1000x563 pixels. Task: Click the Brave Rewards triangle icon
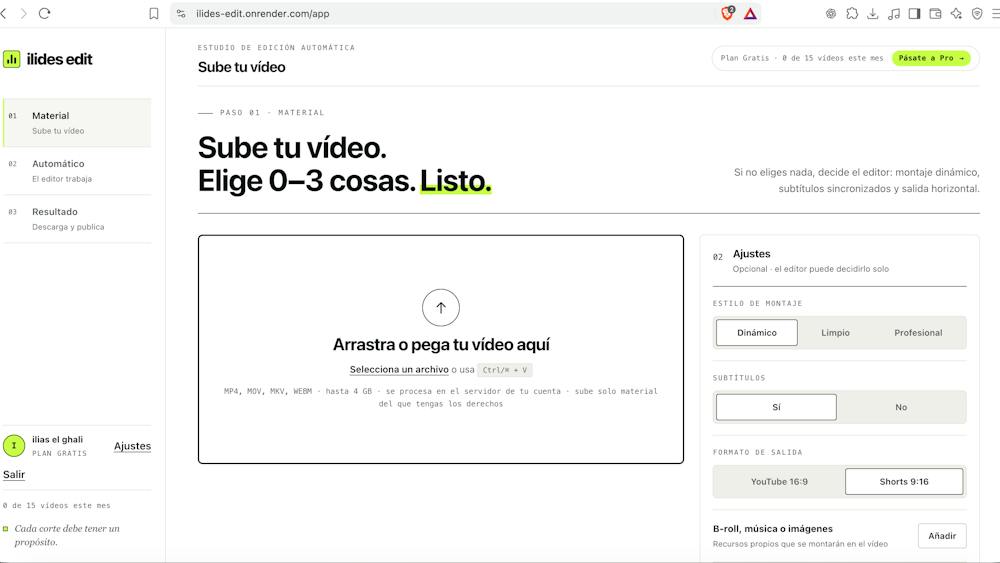pos(750,13)
